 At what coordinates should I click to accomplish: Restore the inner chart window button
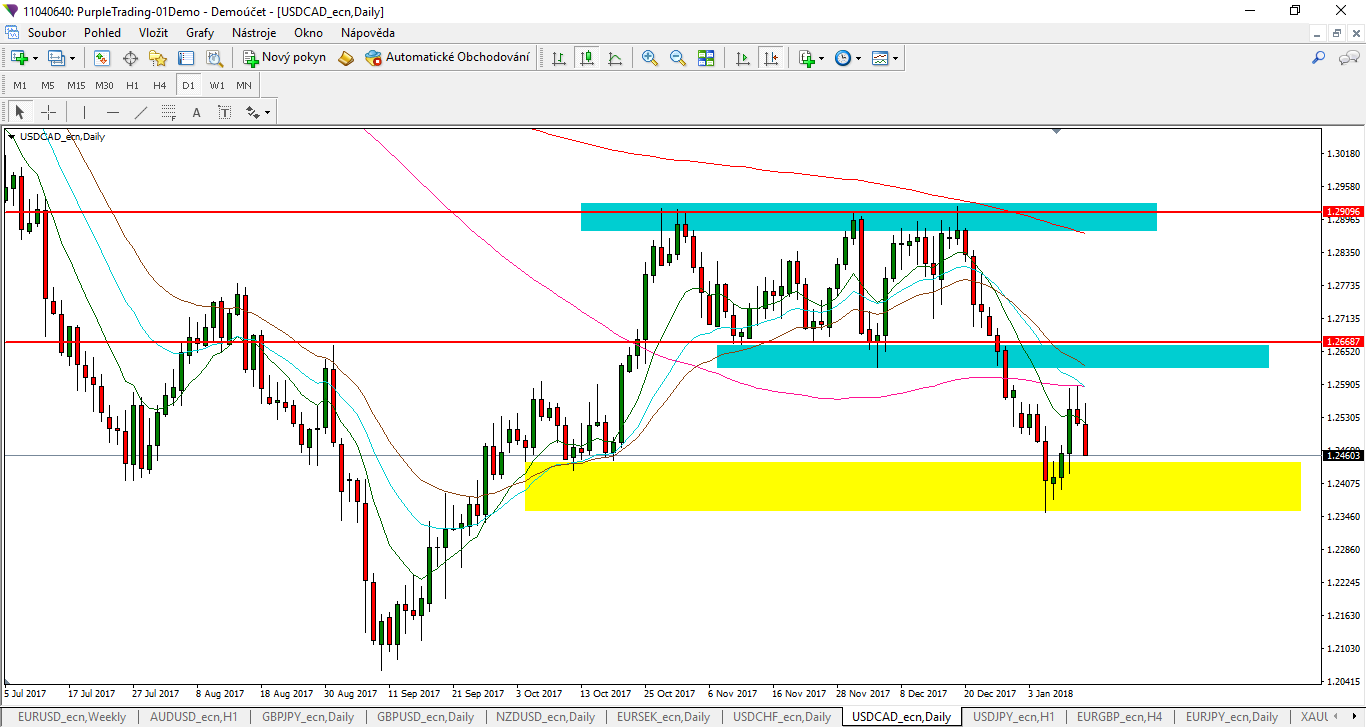[x=1337, y=32]
